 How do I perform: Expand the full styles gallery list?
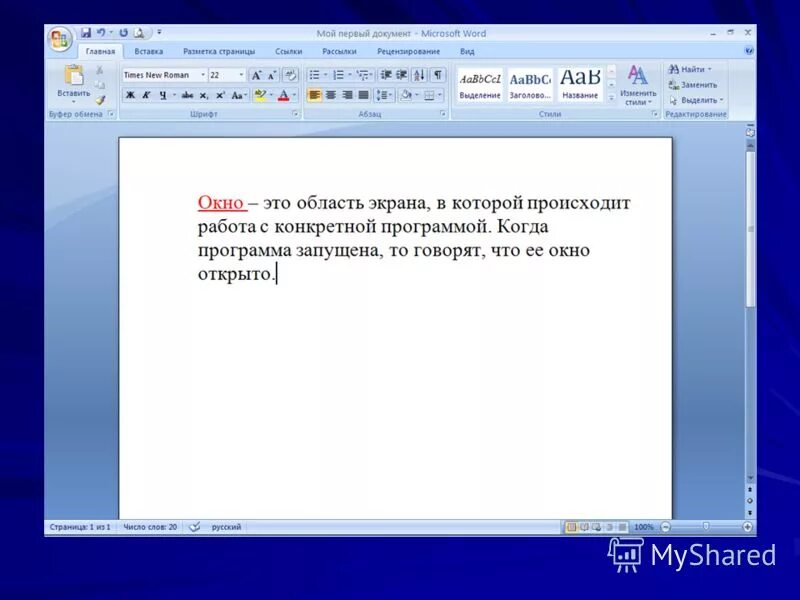[x=611, y=97]
